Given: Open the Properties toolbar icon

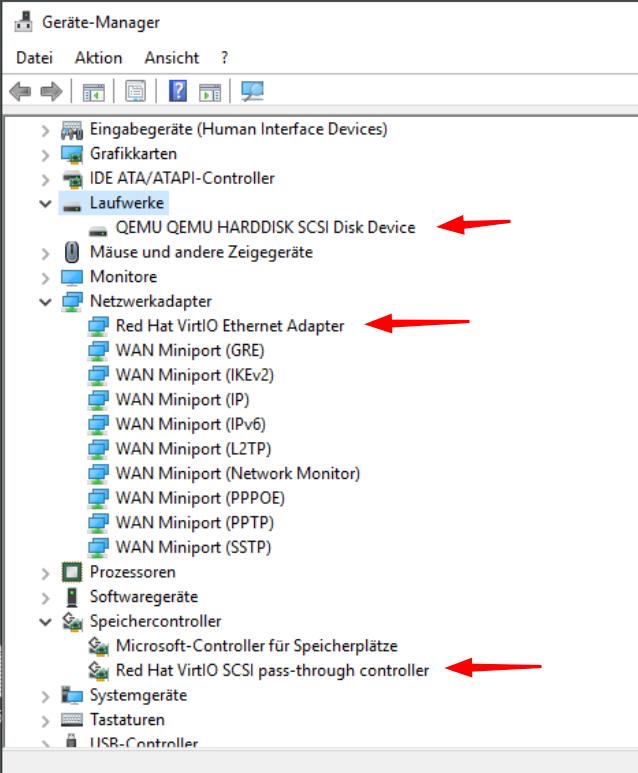Looking at the screenshot, I should point(135,91).
